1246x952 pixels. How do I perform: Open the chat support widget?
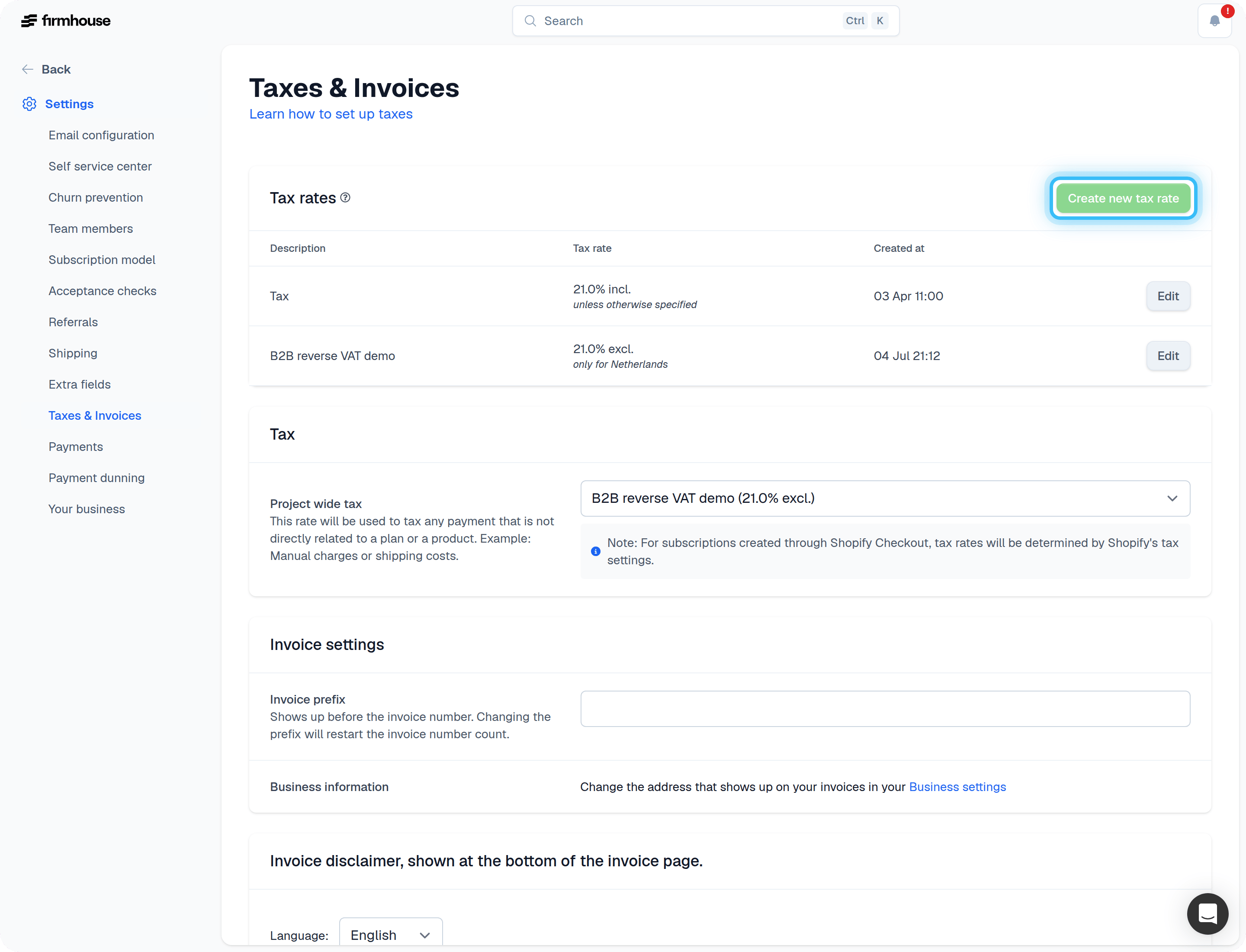pos(1207,913)
